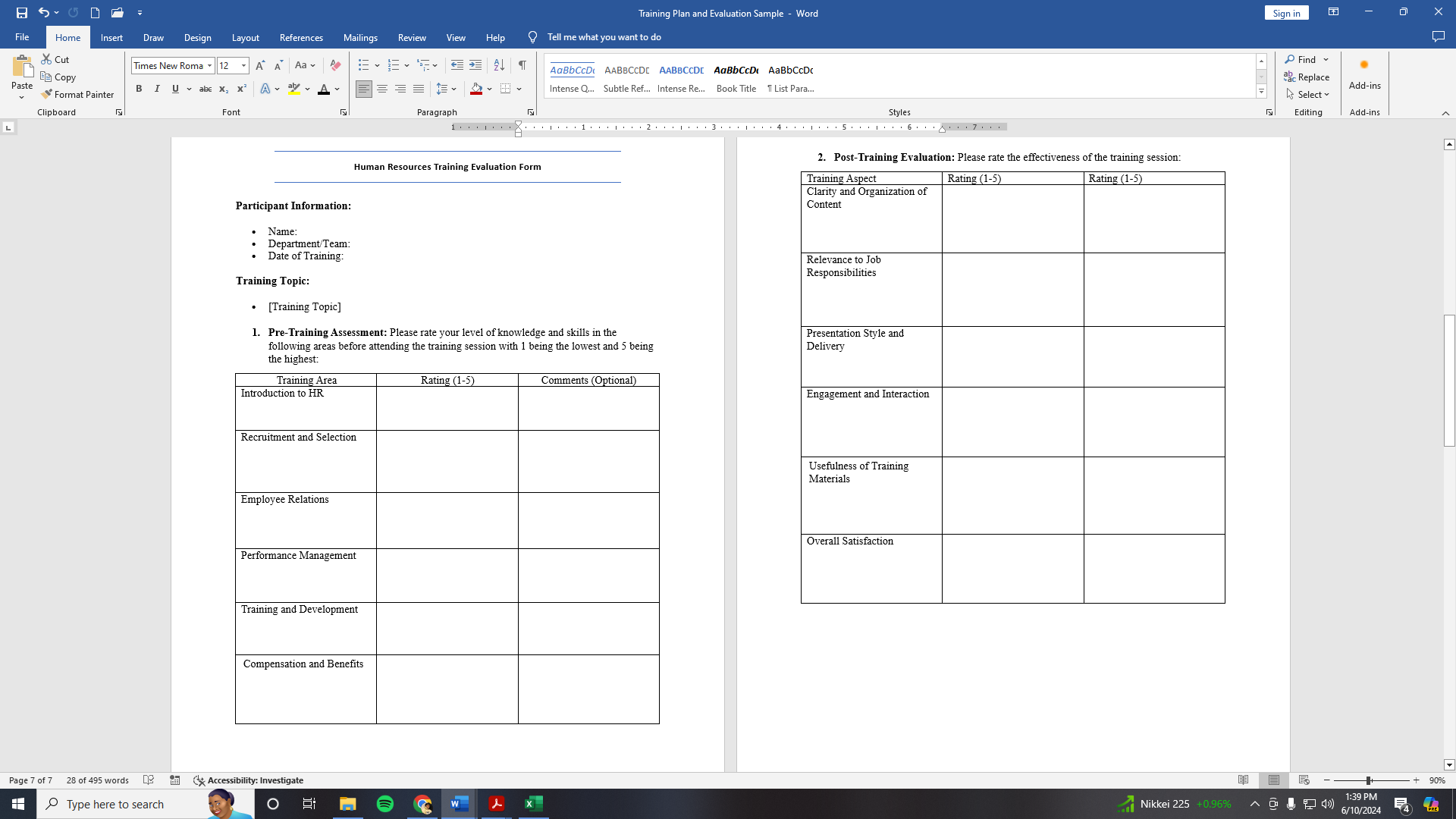Click the Increase Indent icon
Image resolution: width=1456 pixels, height=819 pixels.
(x=475, y=66)
